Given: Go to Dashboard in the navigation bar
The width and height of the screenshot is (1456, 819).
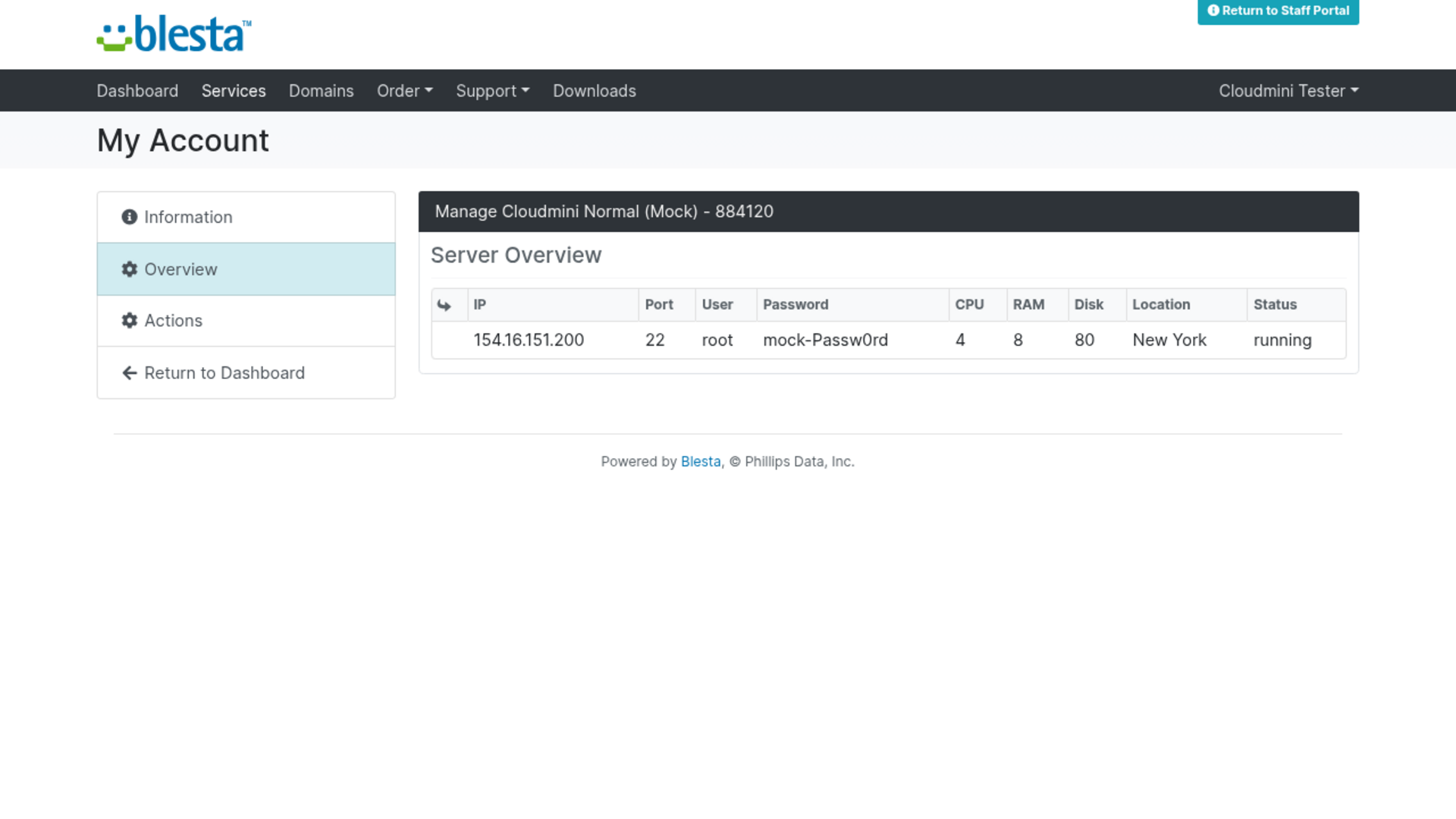Looking at the screenshot, I should [x=137, y=91].
